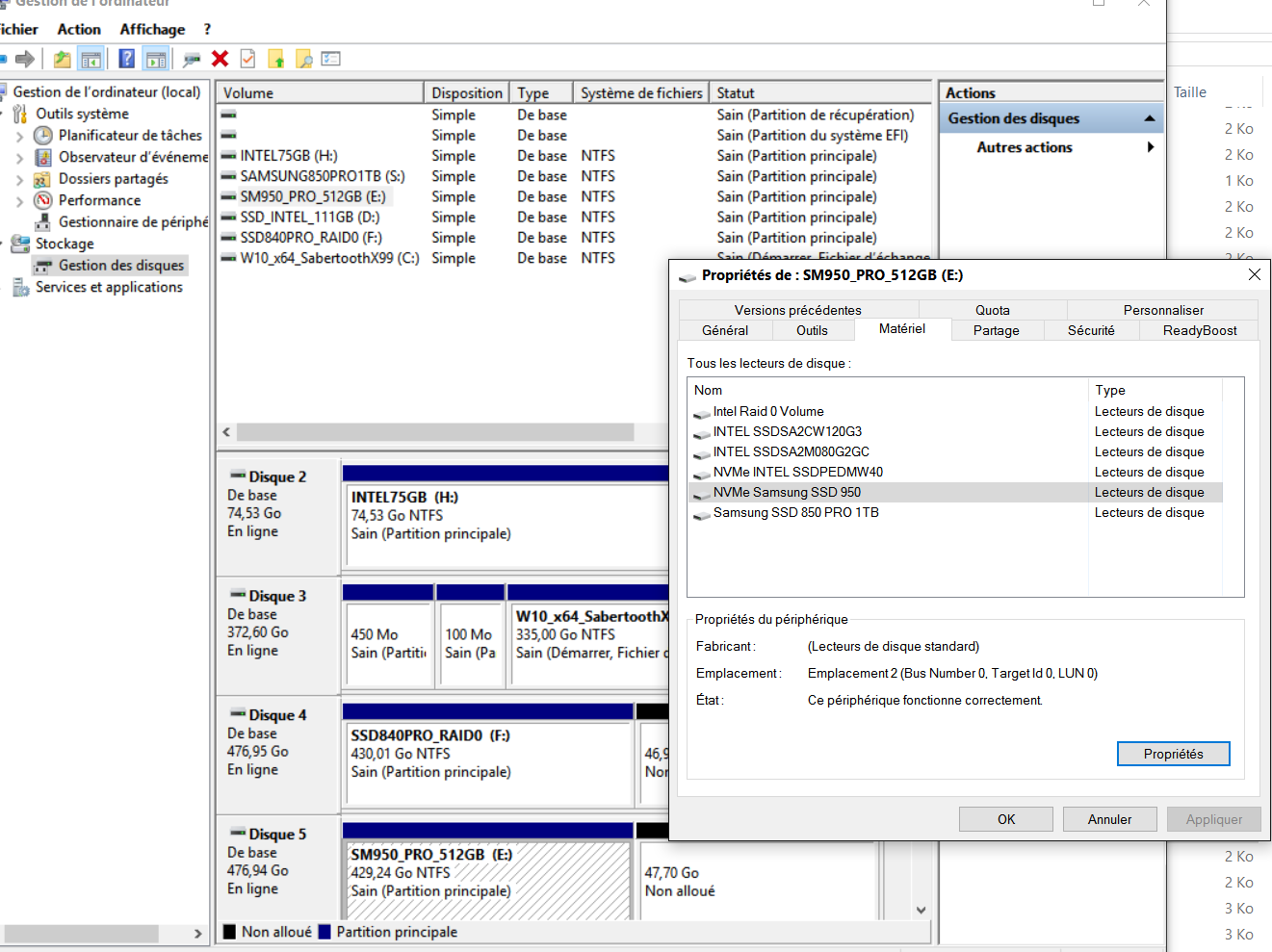The image size is (1272, 952).
Task: Open the blue question mark help icon
Action: [126, 59]
